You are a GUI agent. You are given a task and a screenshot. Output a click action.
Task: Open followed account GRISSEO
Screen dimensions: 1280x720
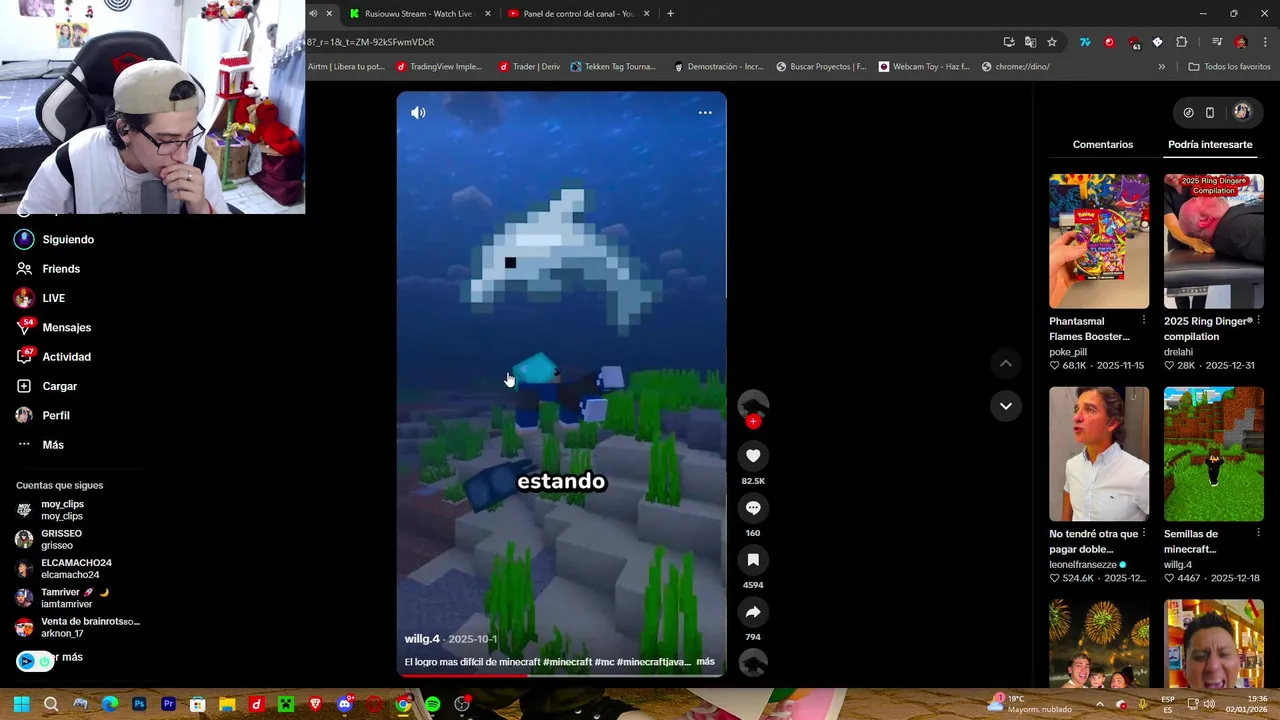[49, 540]
